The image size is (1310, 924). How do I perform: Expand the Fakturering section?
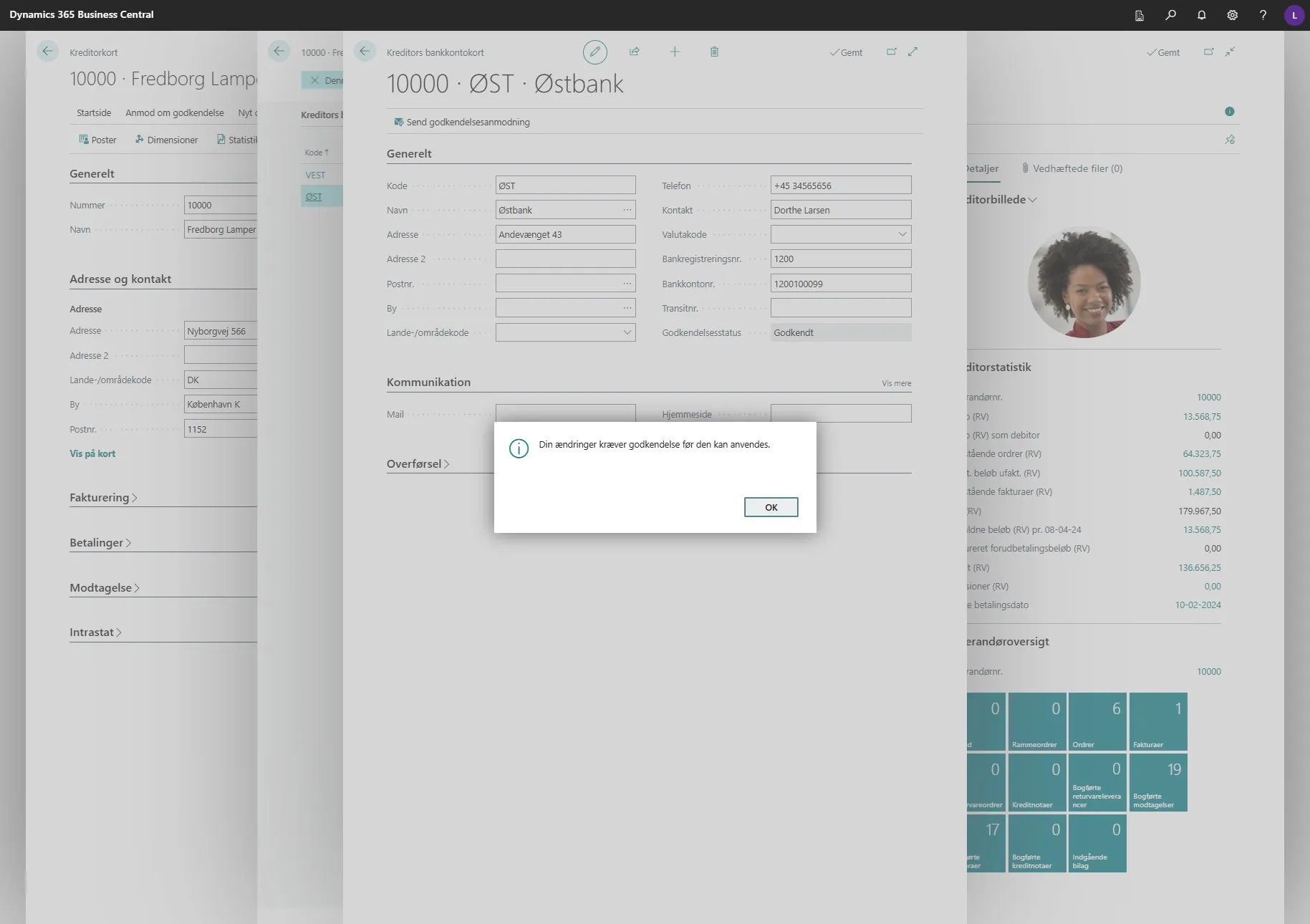103,497
